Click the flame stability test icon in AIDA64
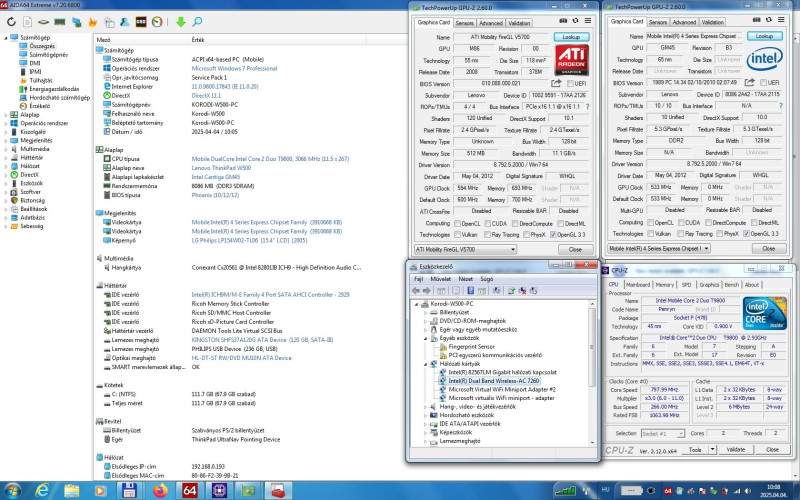The height and width of the screenshot is (500, 800). pyautogui.click(x=92, y=22)
